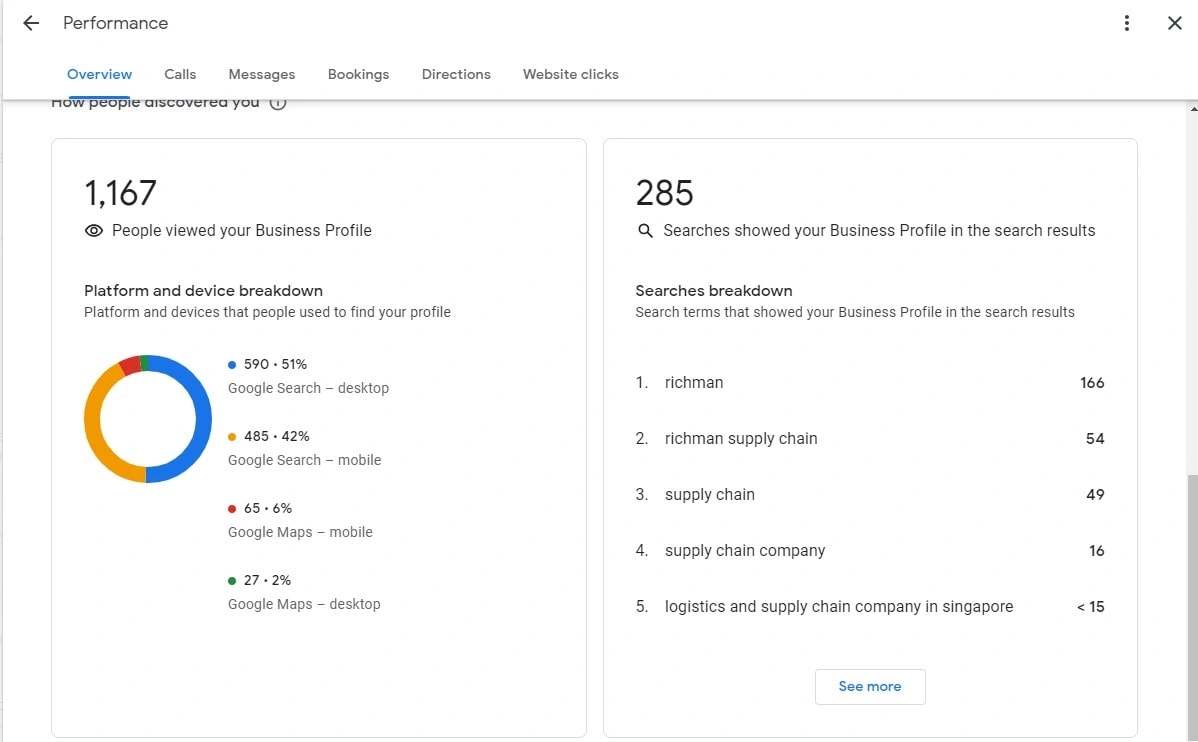1198x742 pixels.
Task: Click the magnifier icon near searches count
Action: (x=645, y=231)
